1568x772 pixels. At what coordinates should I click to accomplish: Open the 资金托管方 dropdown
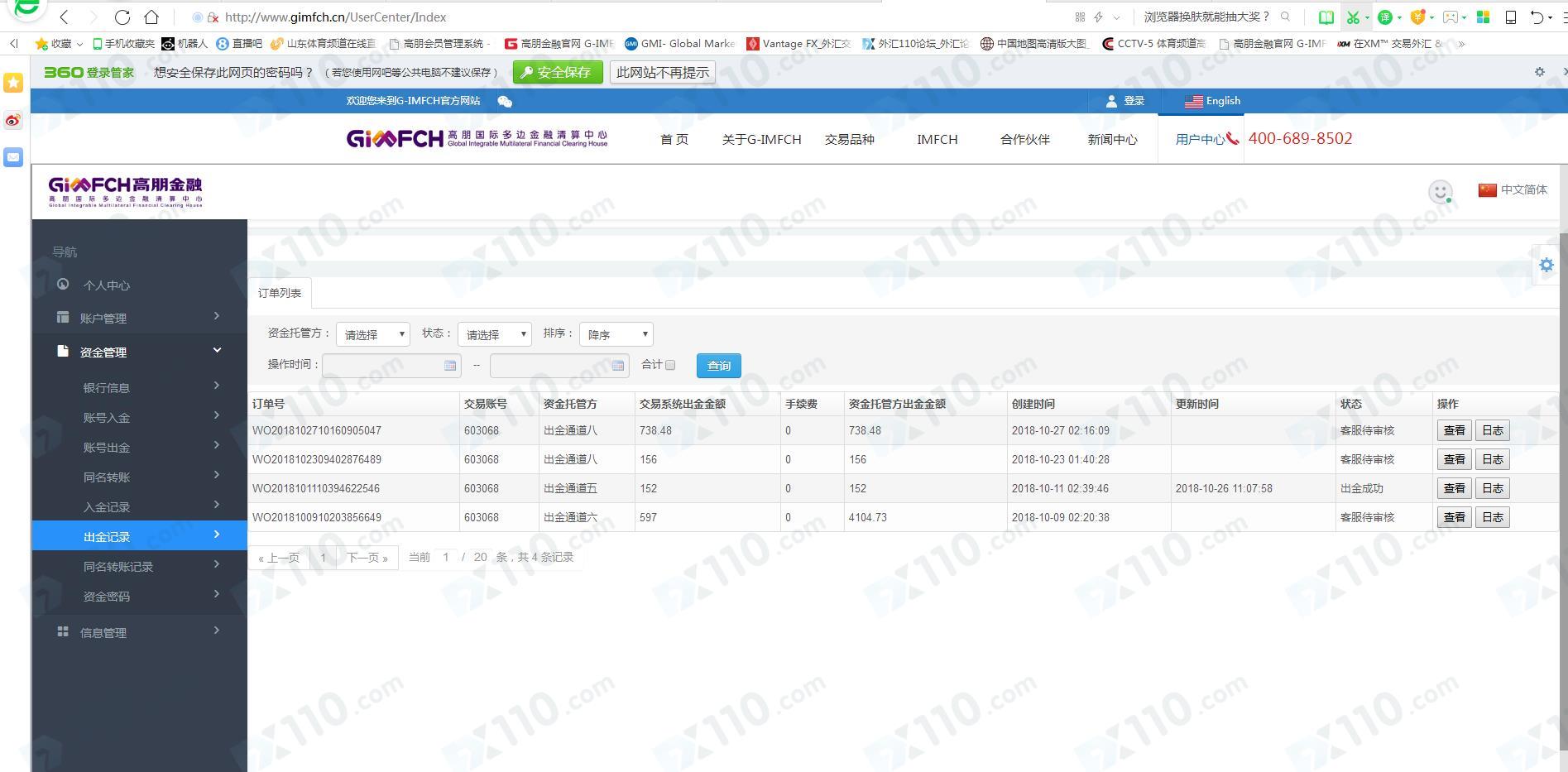click(x=372, y=334)
